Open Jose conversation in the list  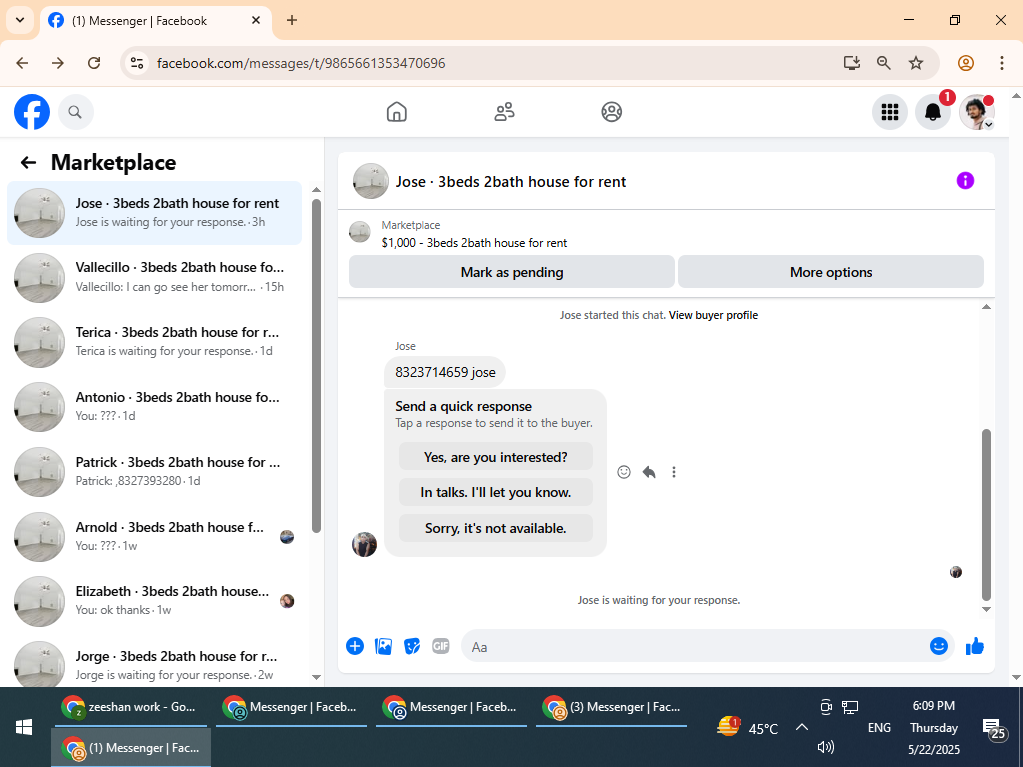click(x=155, y=213)
